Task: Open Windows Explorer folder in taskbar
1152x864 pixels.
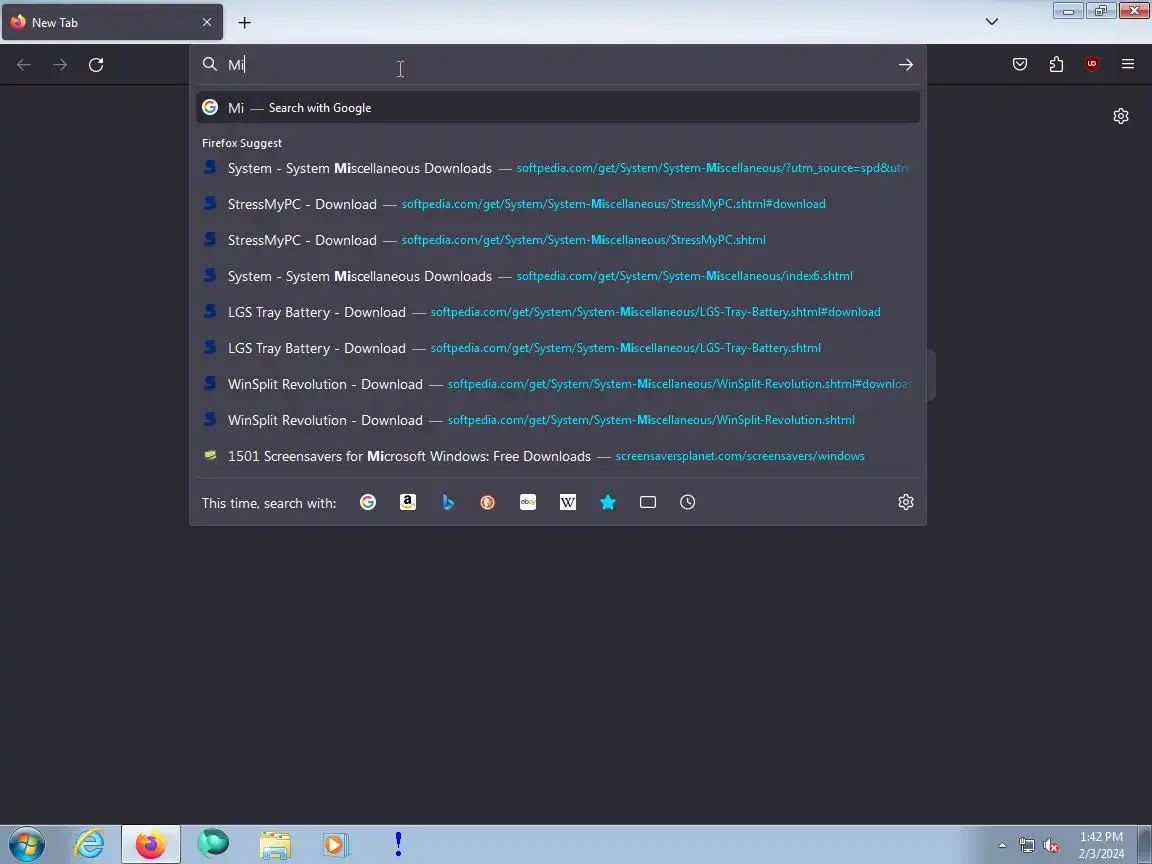Action: [x=275, y=845]
